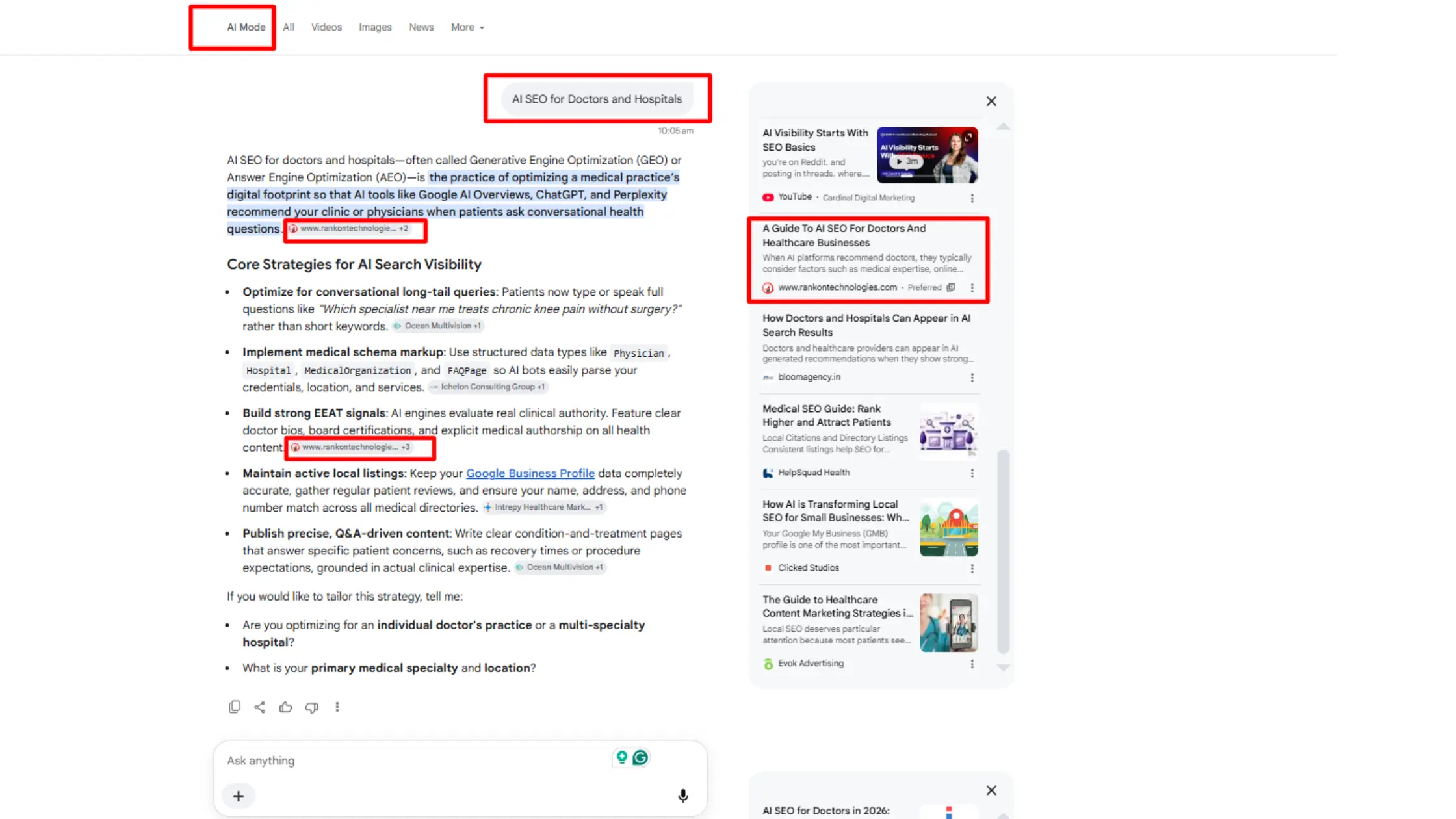This screenshot has height=819, width=1456.
Task: Open options menu for the YouTube source card
Action: click(972, 198)
